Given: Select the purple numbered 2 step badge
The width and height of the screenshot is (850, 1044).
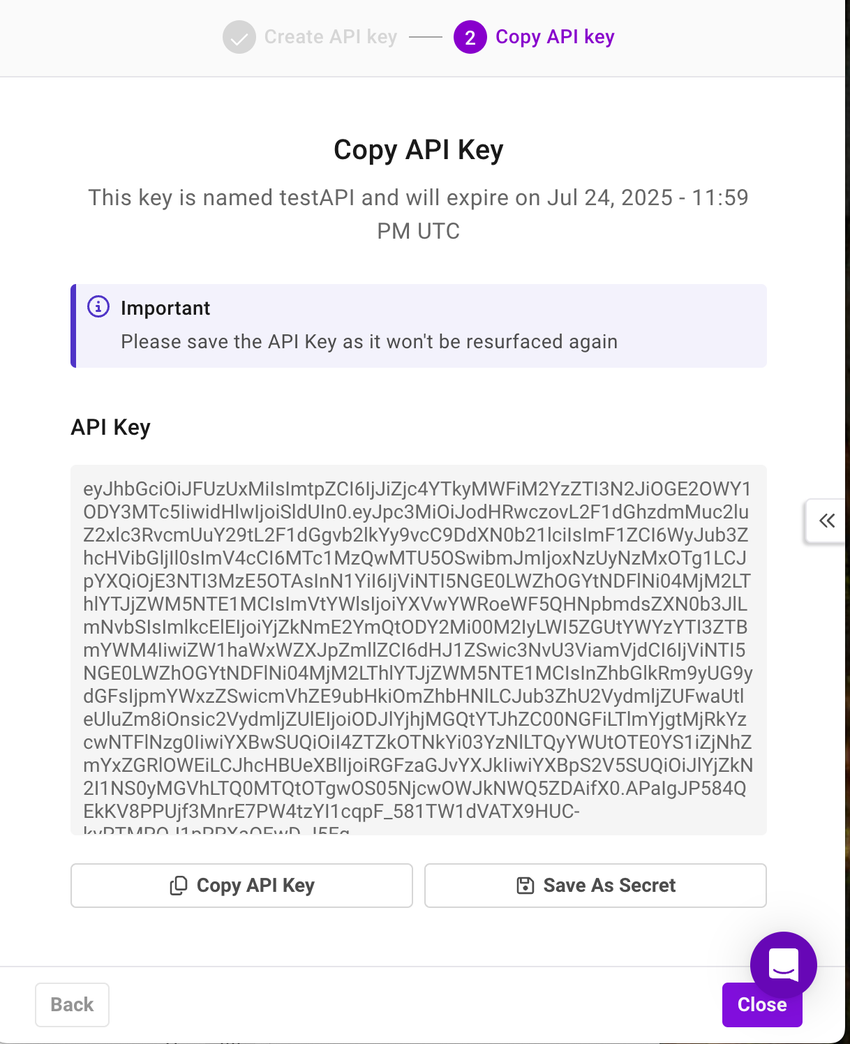Looking at the screenshot, I should [x=470, y=36].
